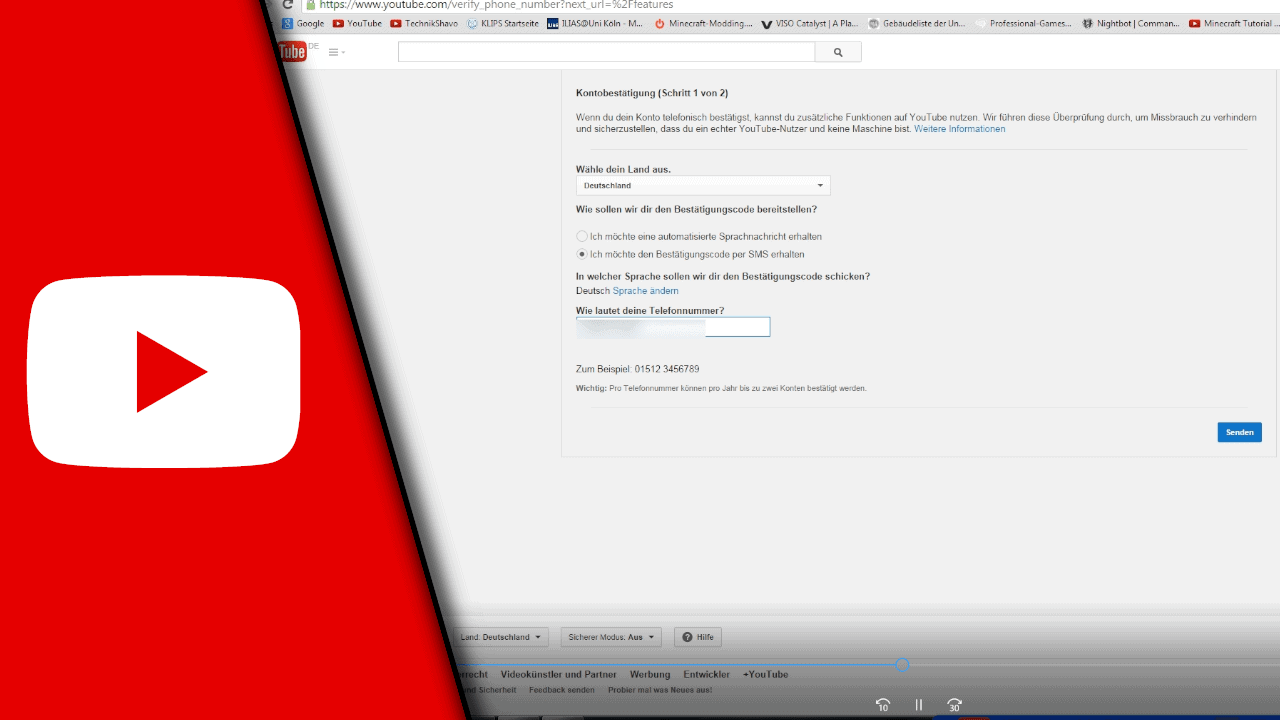1280x720 pixels.
Task: Click the green padlock in address bar
Action: pyautogui.click(x=310, y=5)
